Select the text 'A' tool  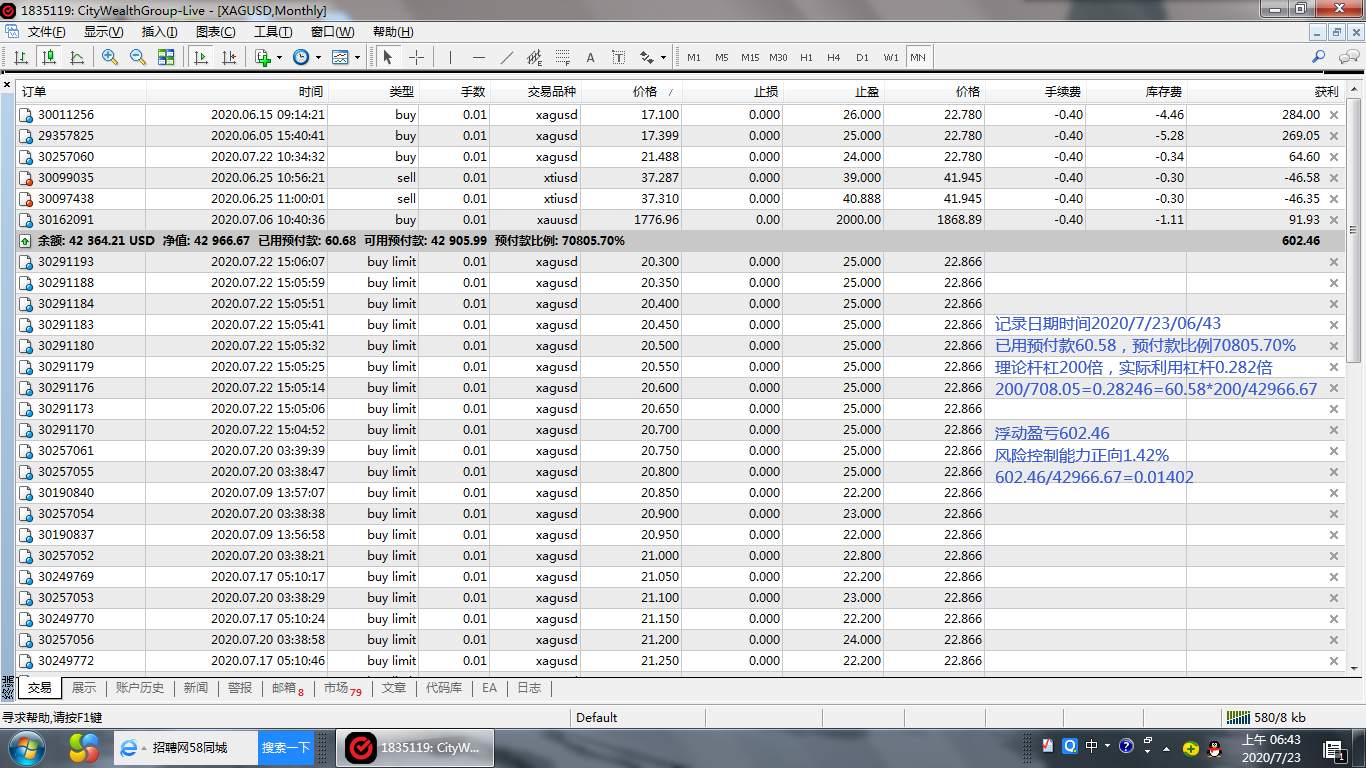pyautogui.click(x=590, y=57)
